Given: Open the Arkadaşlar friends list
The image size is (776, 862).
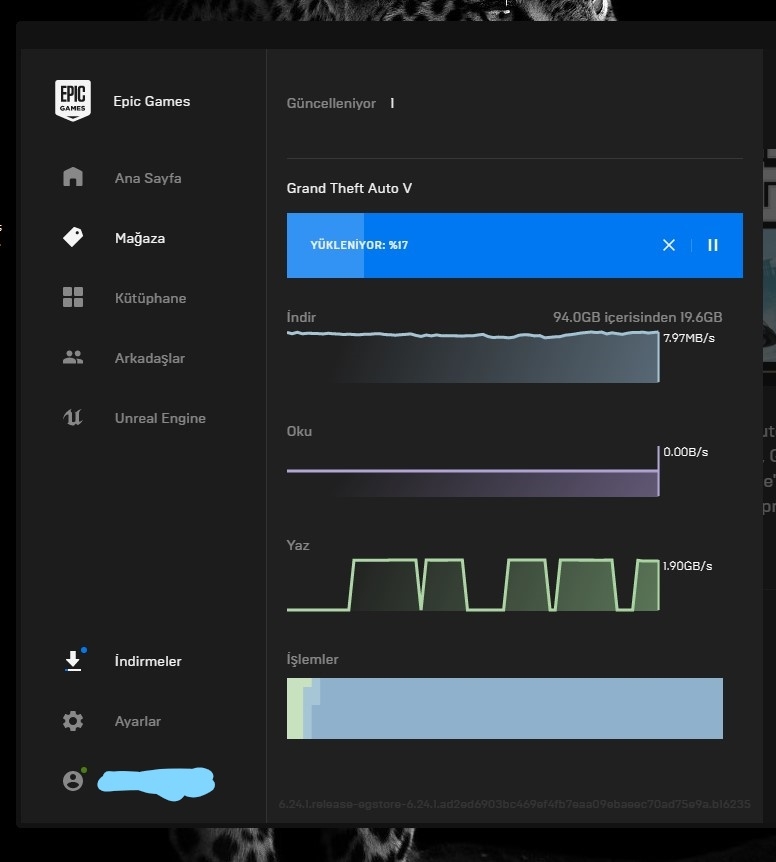Looking at the screenshot, I should pyautogui.click(x=149, y=358).
